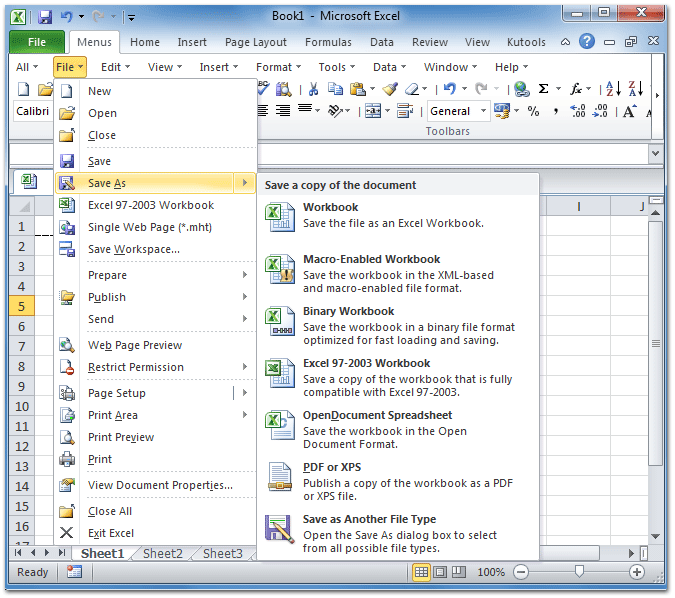Open the General number format dropdown
The height and width of the screenshot is (598, 675).
click(x=484, y=111)
